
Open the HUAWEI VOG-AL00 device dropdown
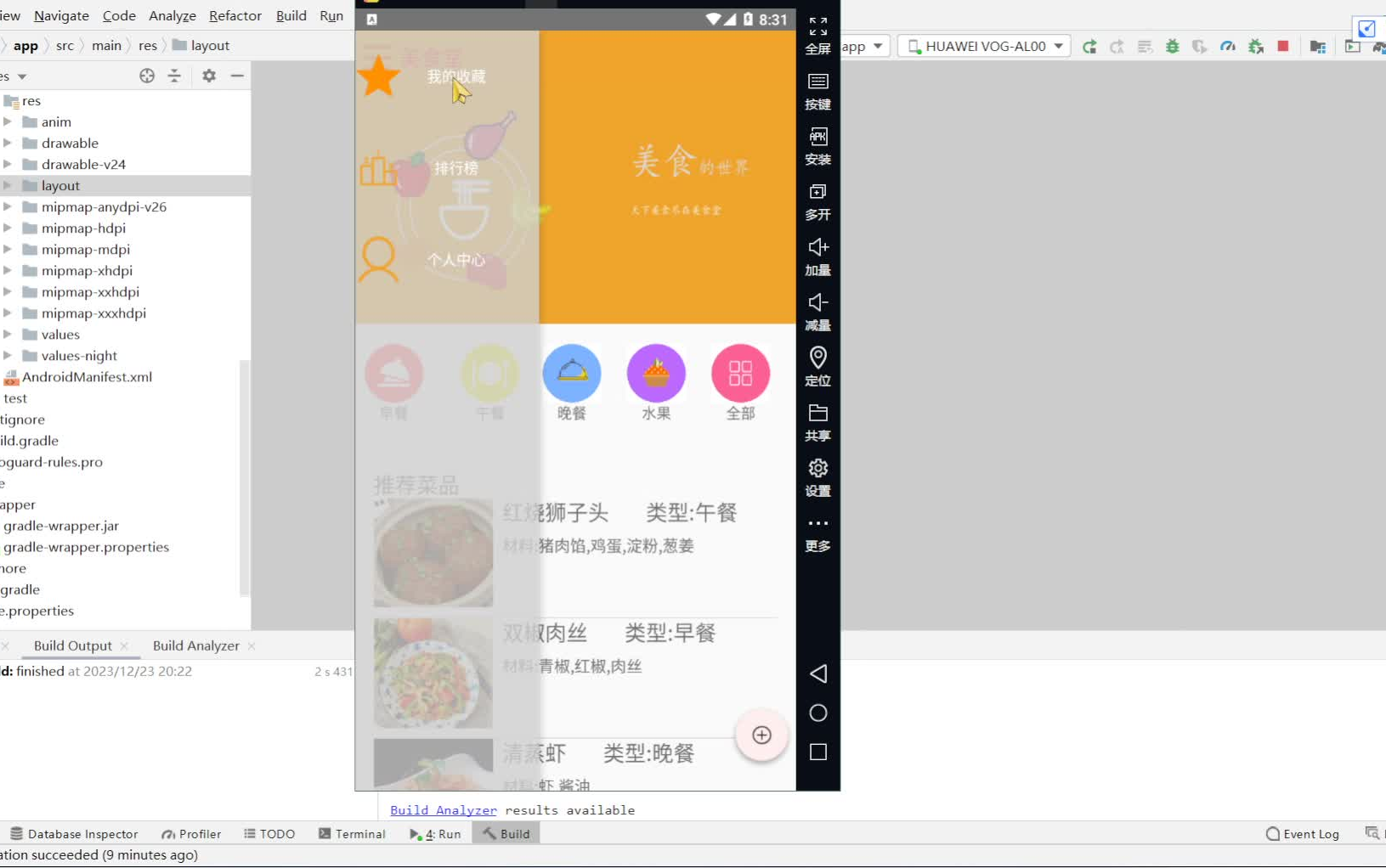[x=985, y=46]
